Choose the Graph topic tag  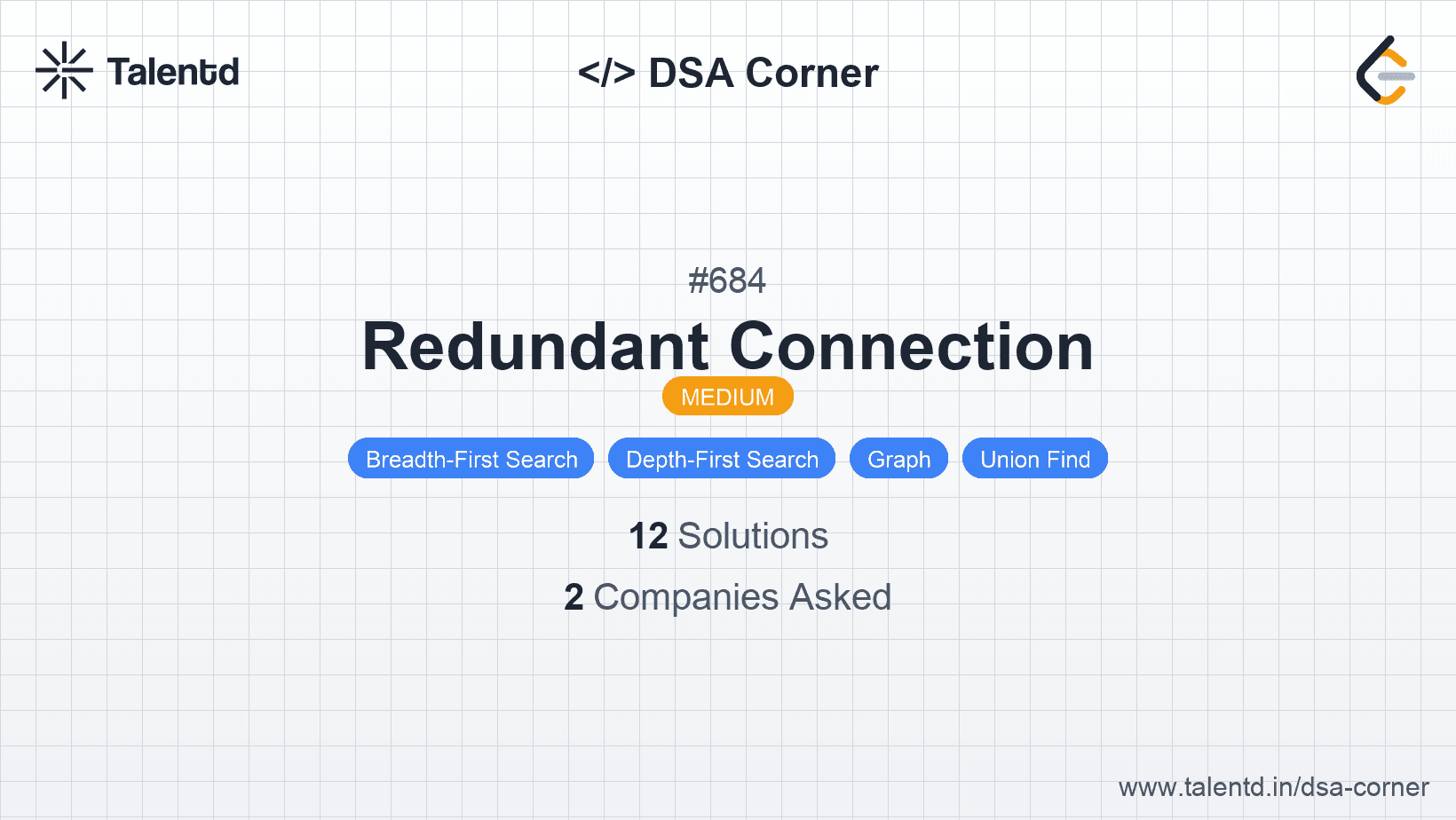coord(898,459)
